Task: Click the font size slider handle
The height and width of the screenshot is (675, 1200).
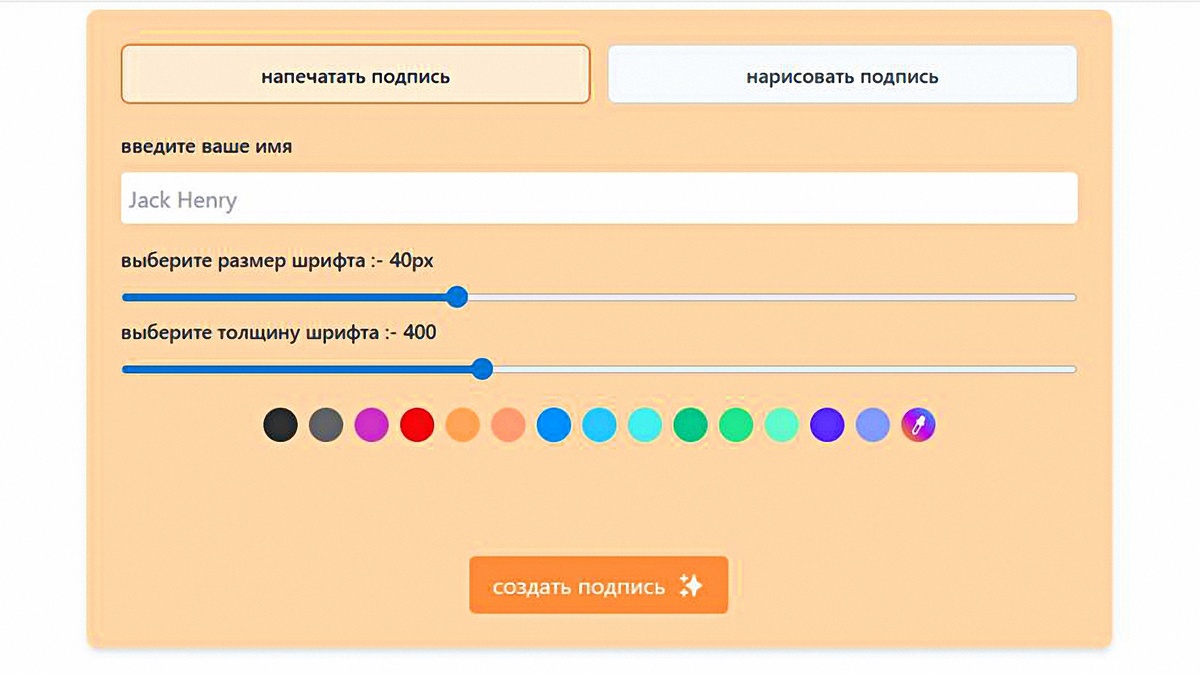Action: click(457, 297)
